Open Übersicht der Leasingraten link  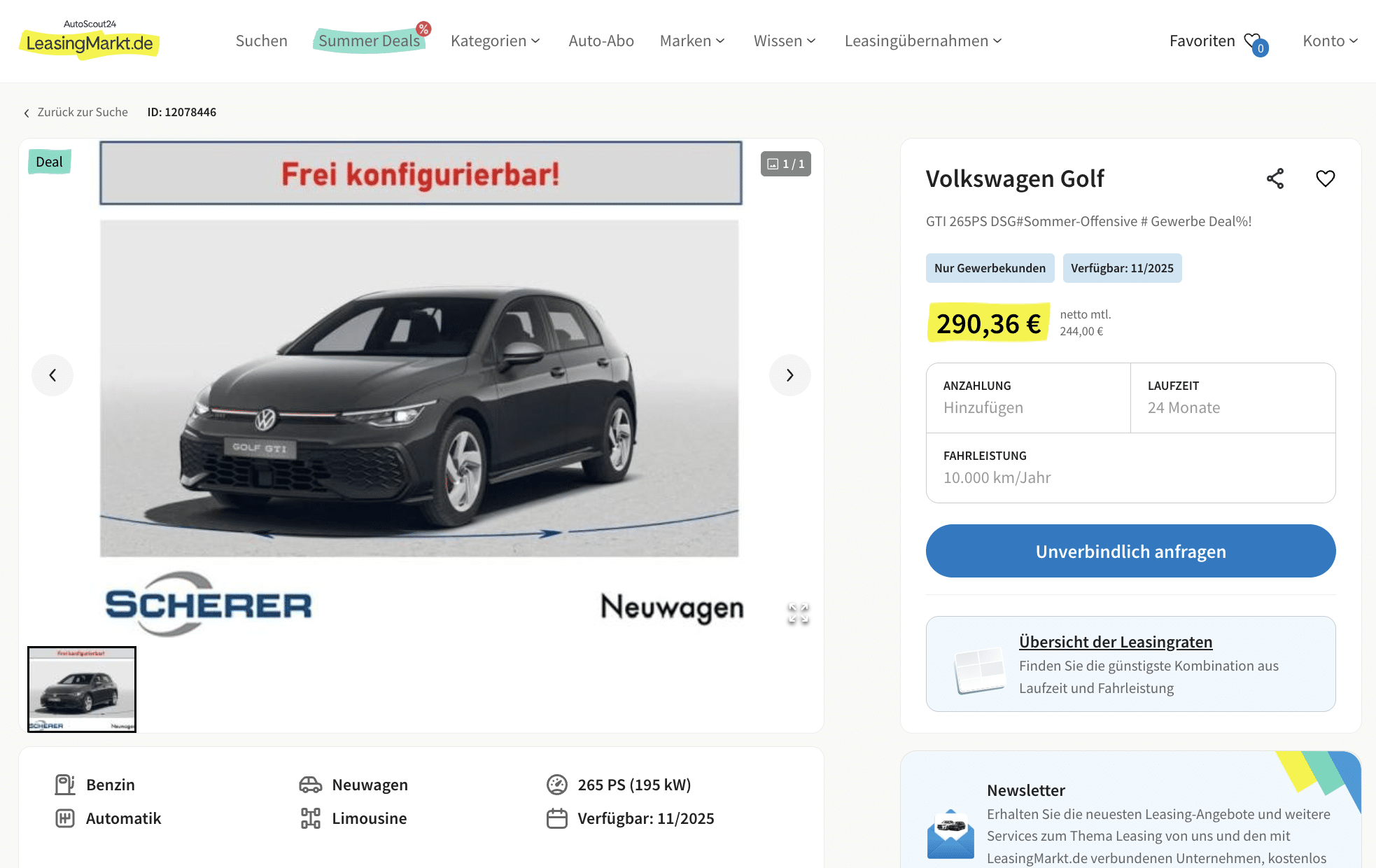(x=1116, y=642)
